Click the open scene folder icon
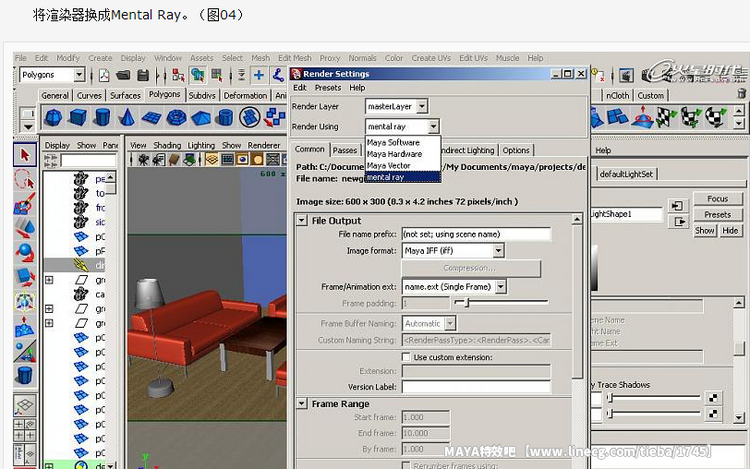Viewport: 750px width, 469px height. pyautogui.click(x=123, y=75)
